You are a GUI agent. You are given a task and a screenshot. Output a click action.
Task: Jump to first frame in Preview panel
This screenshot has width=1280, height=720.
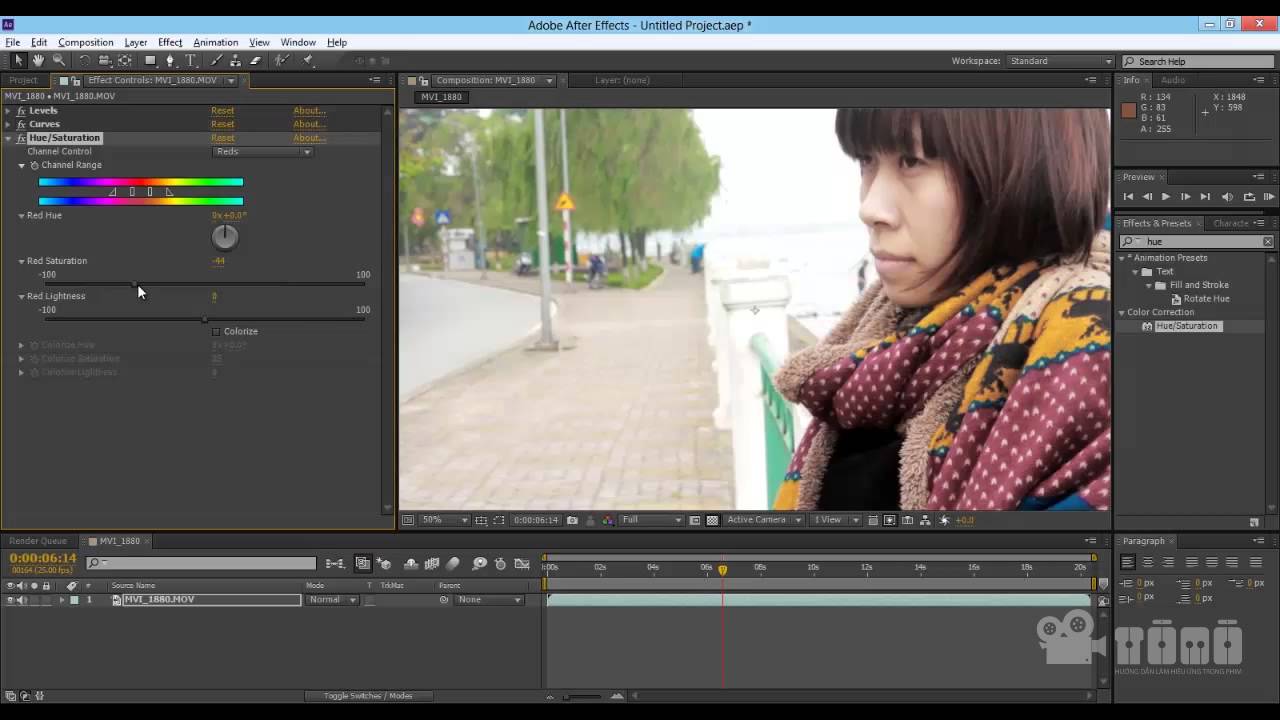(x=1128, y=197)
